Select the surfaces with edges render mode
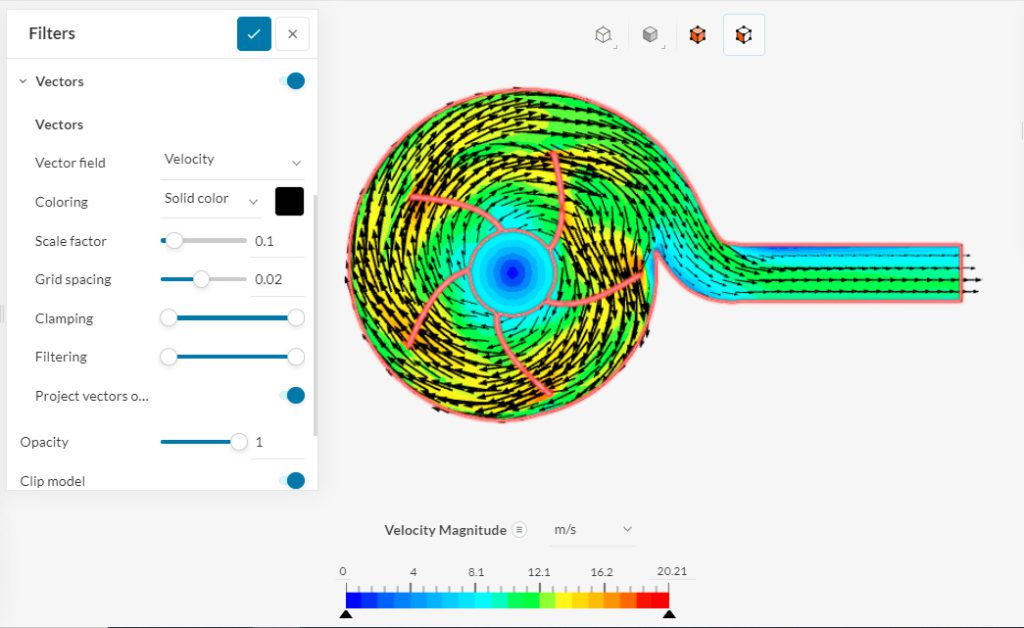The width and height of the screenshot is (1024, 628). click(697, 33)
